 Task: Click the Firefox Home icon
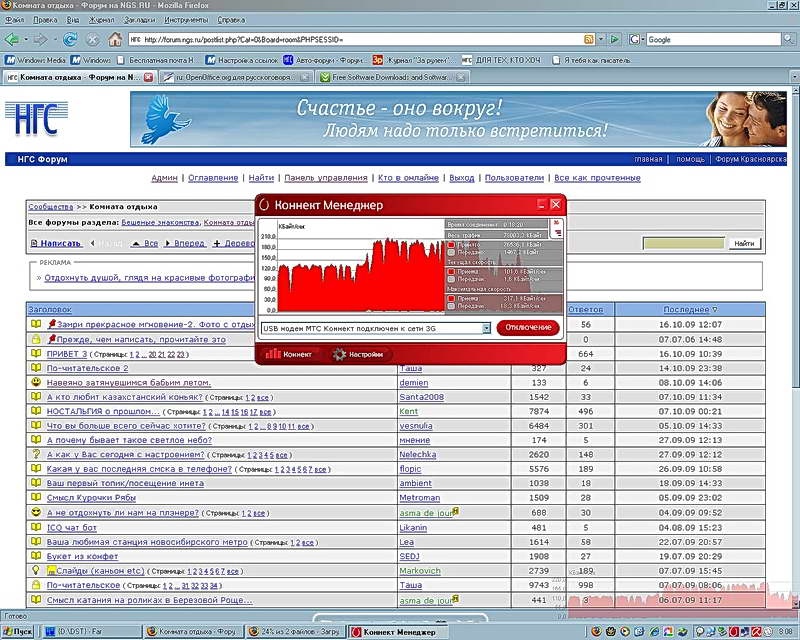pos(115,39)
